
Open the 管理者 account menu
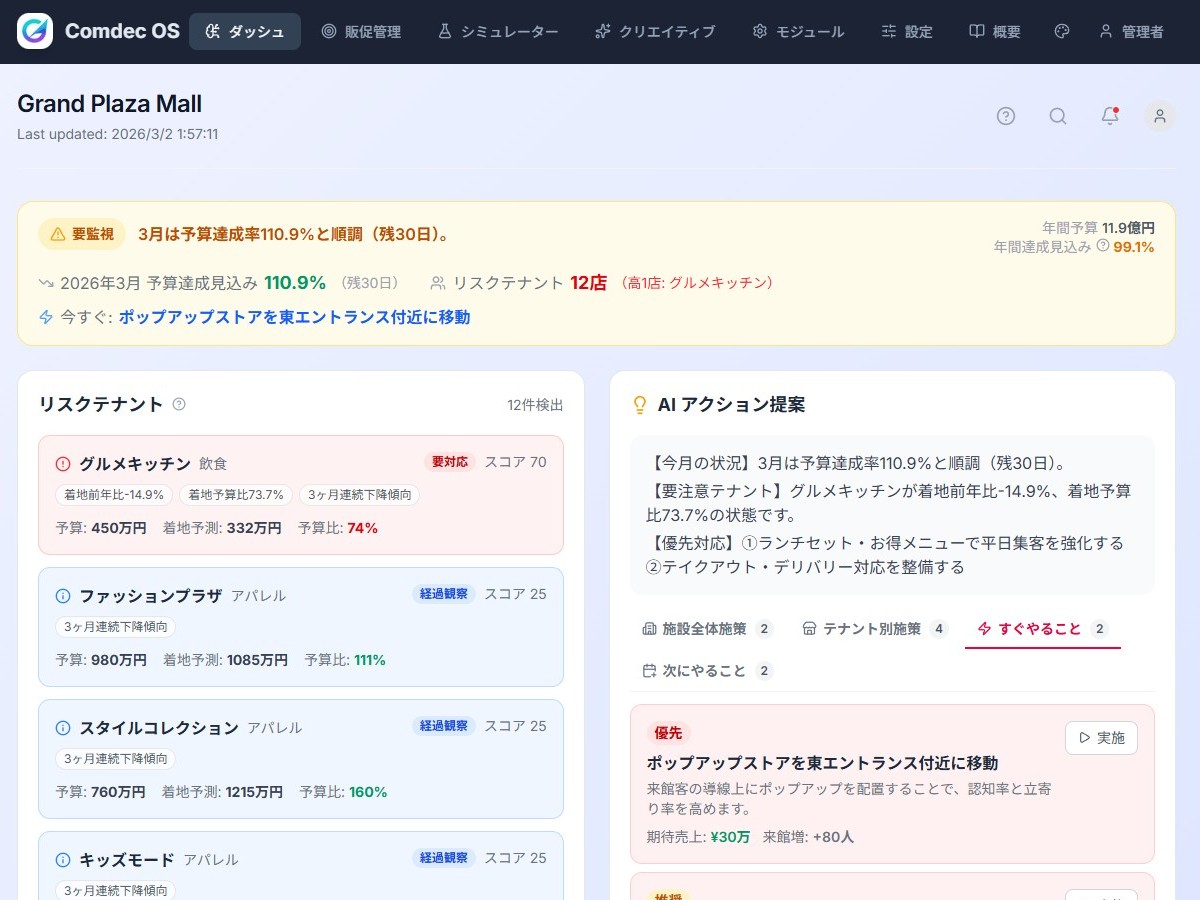click(1131, 32)
